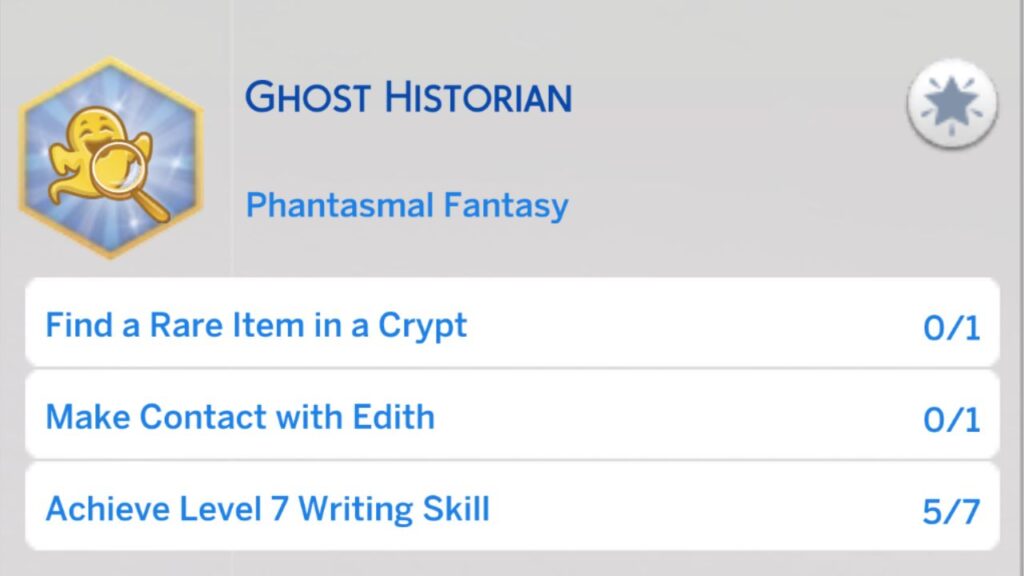Select the bottom writing skill goal row
The height and width of the screenshot is (576, 1024).
512,508
